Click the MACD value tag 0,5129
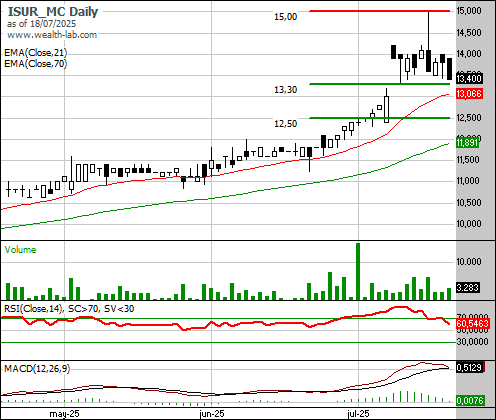Image resolution: width=496 pixels, height=420 pixels. [x=469, y=368]
